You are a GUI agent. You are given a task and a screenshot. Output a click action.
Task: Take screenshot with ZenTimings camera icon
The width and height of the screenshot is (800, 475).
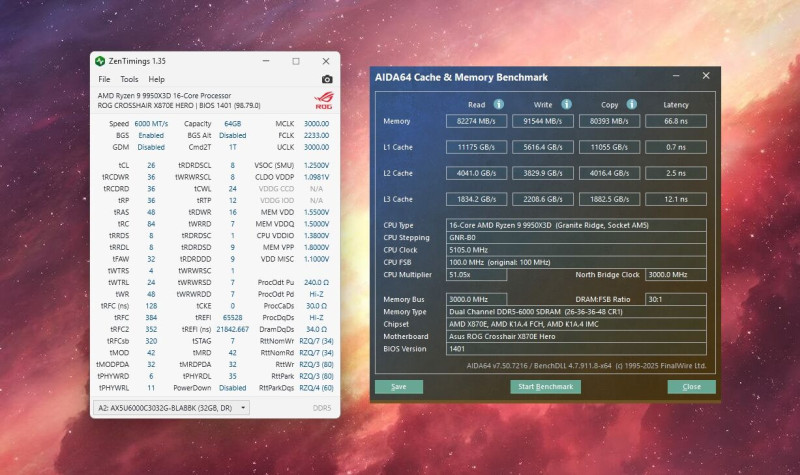(327, 79)
